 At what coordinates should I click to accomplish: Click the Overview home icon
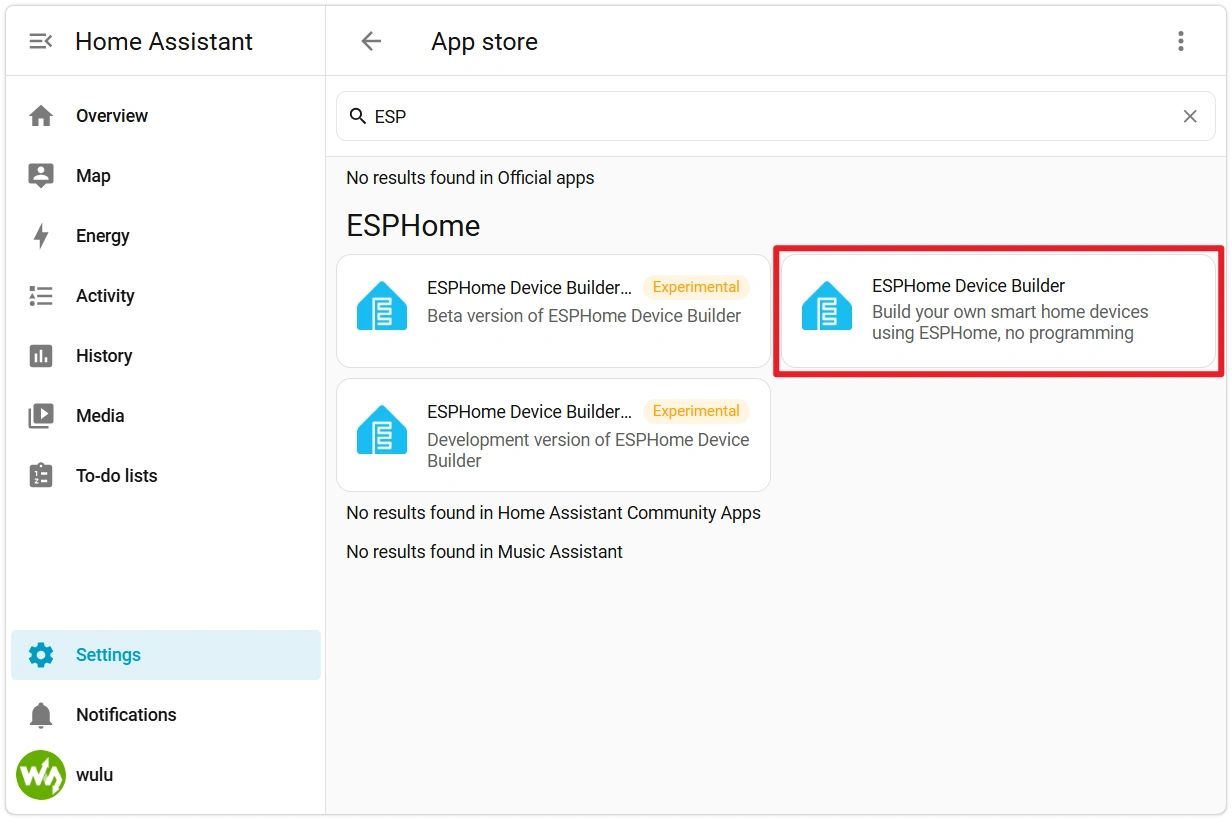click(41, 116)
